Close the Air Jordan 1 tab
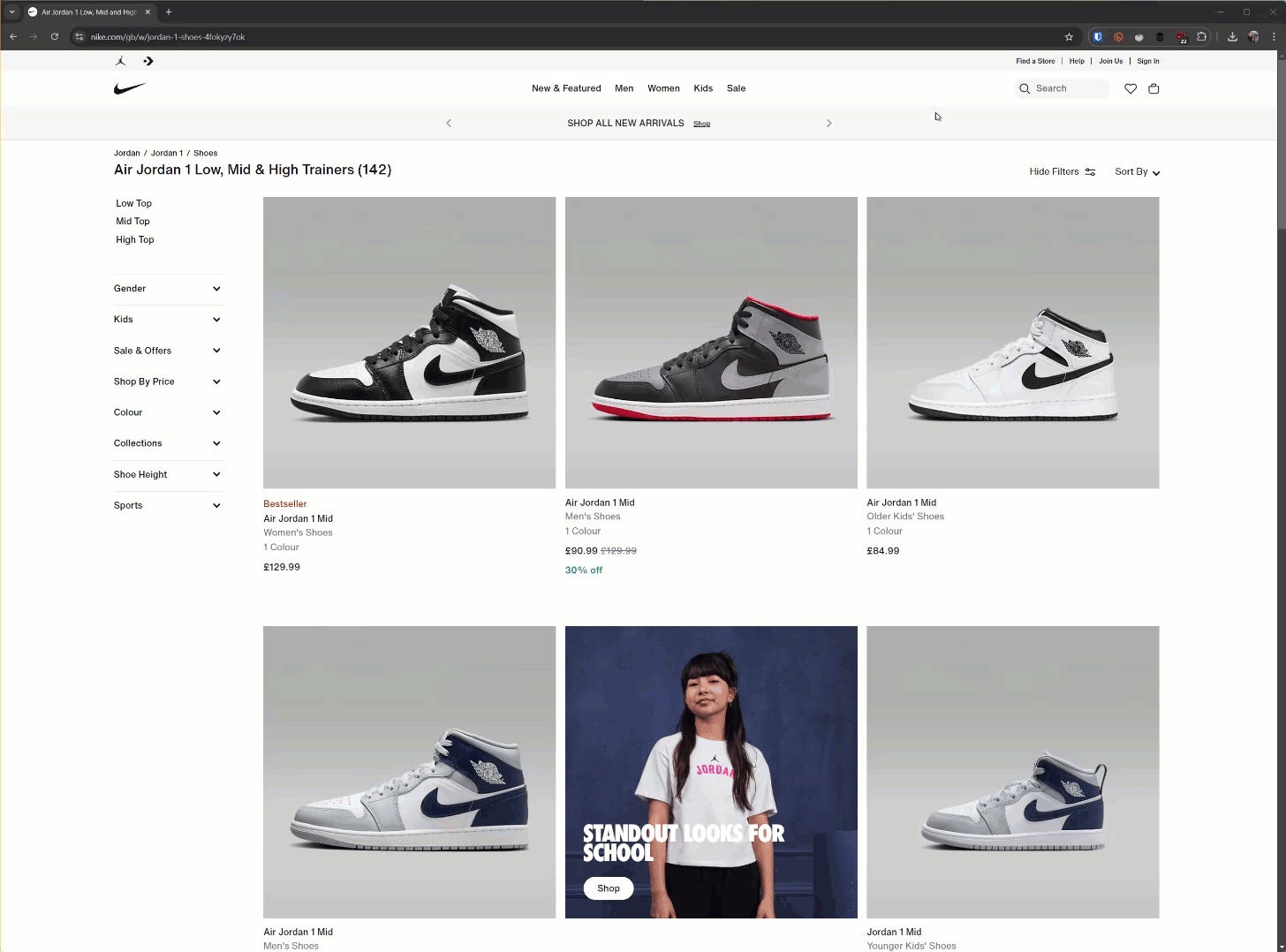 [148, 11]
